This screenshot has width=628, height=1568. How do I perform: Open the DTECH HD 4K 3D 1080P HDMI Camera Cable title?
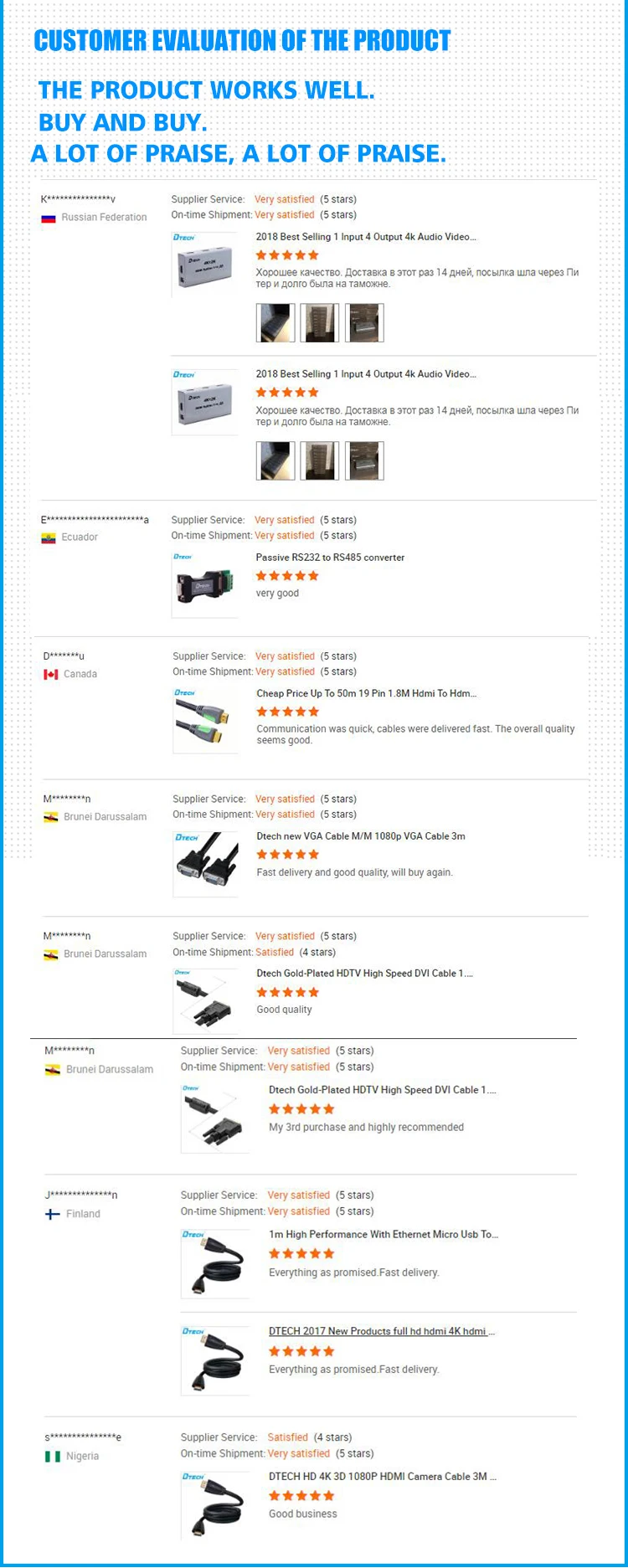tap(383, 1476)
